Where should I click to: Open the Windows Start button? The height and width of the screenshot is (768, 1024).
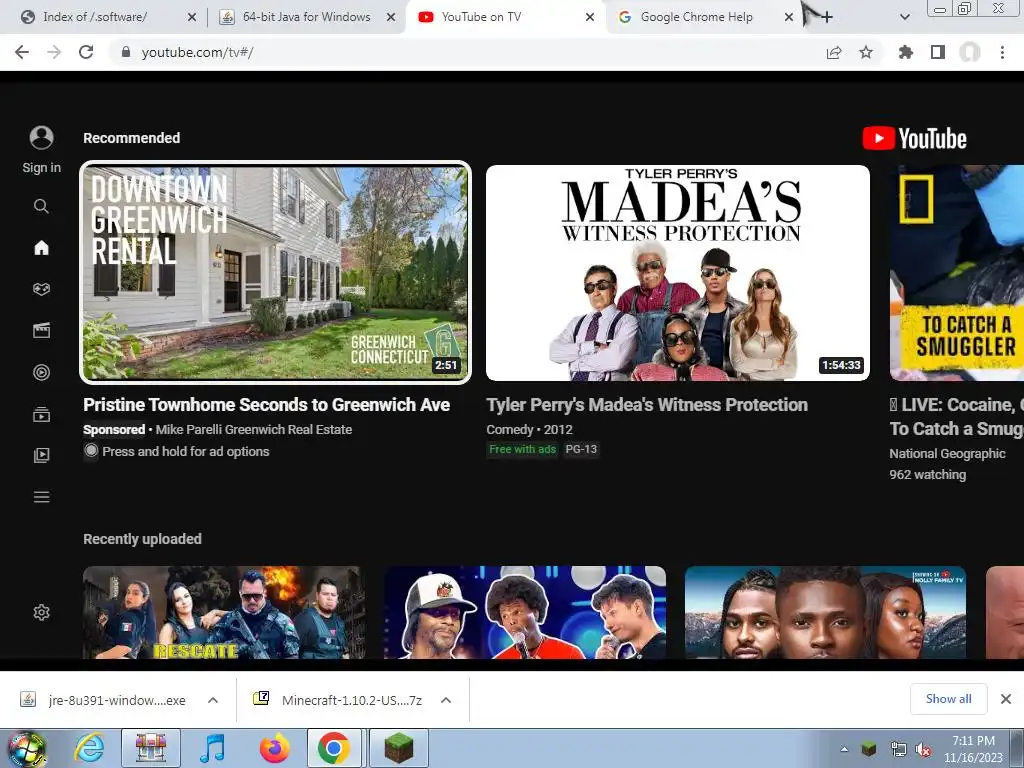[x=26, y=748]
